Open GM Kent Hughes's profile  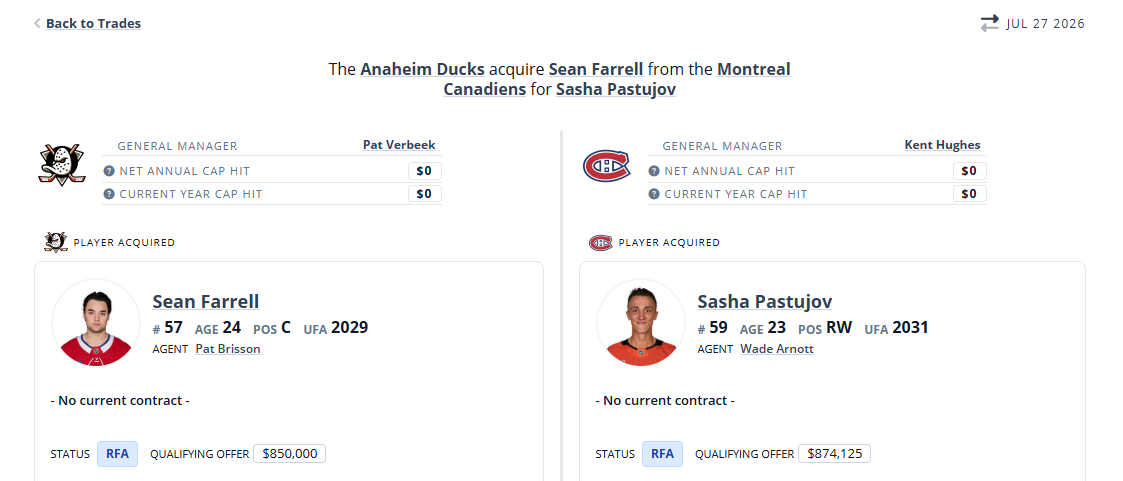tap(943, 145)
